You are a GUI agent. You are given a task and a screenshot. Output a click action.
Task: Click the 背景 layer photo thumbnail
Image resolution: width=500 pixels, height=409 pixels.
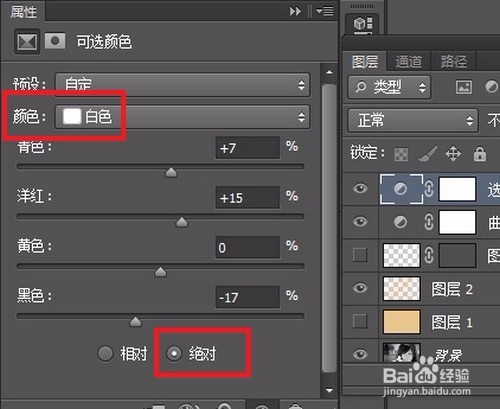pyautogui.click(x=402, y=353)
